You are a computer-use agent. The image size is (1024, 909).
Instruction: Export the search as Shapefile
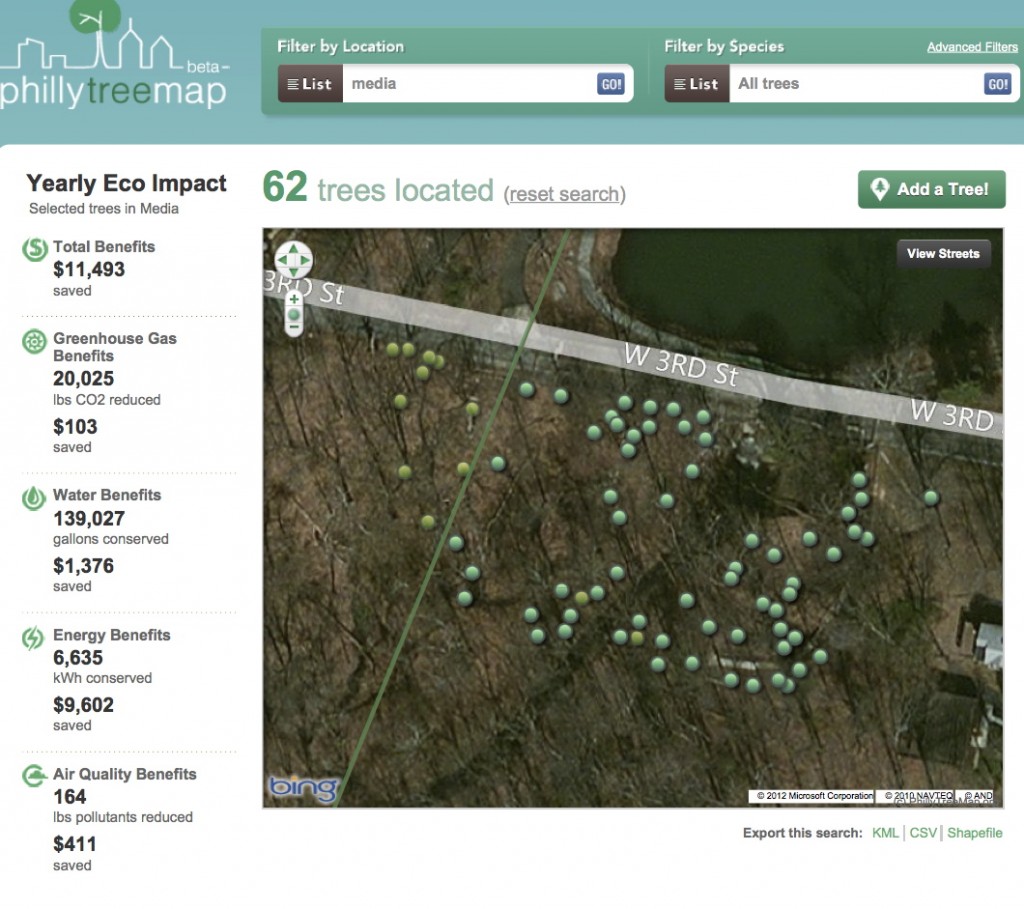[x=974, y=833]
